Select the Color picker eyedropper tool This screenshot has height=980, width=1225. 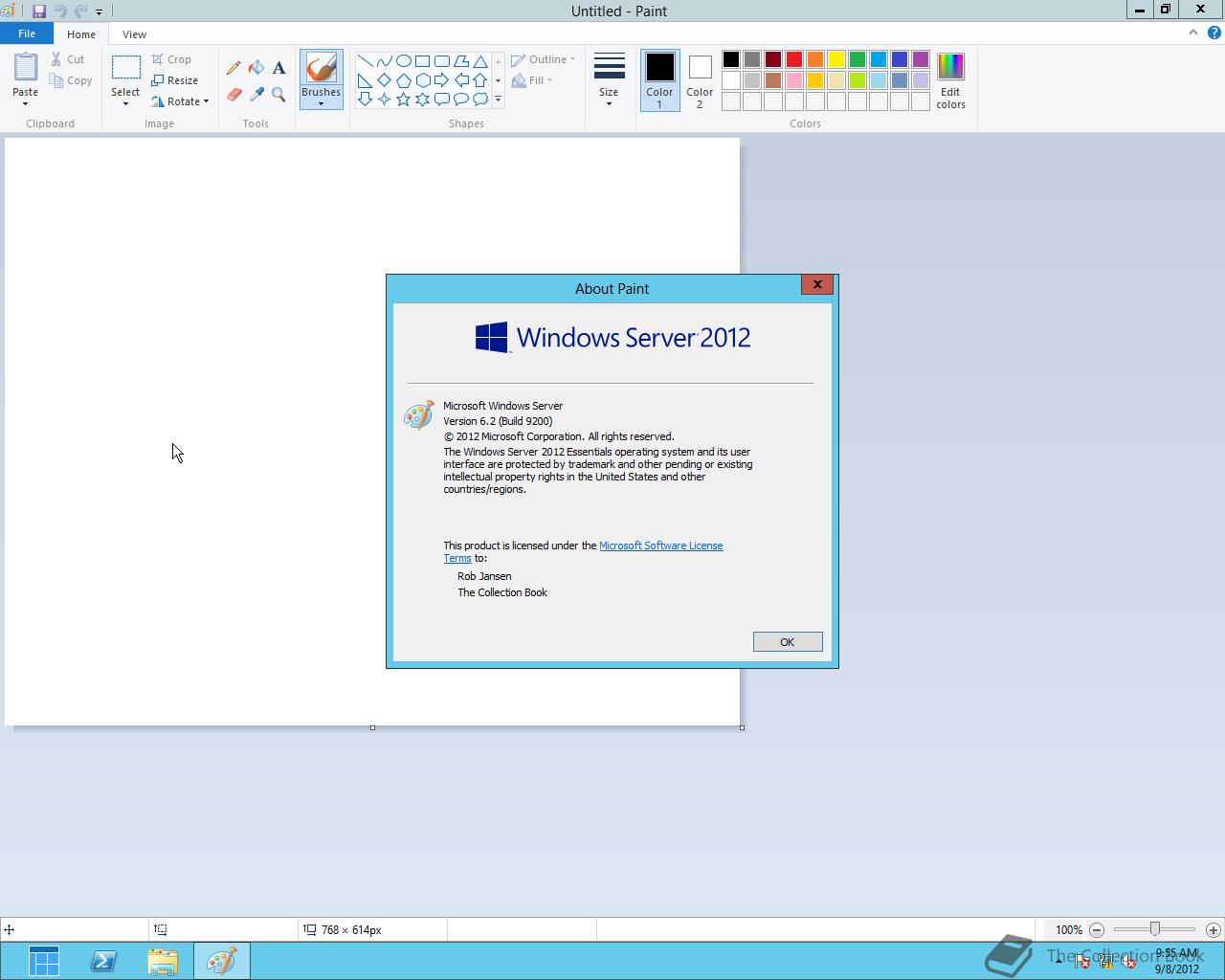(256, 94)
